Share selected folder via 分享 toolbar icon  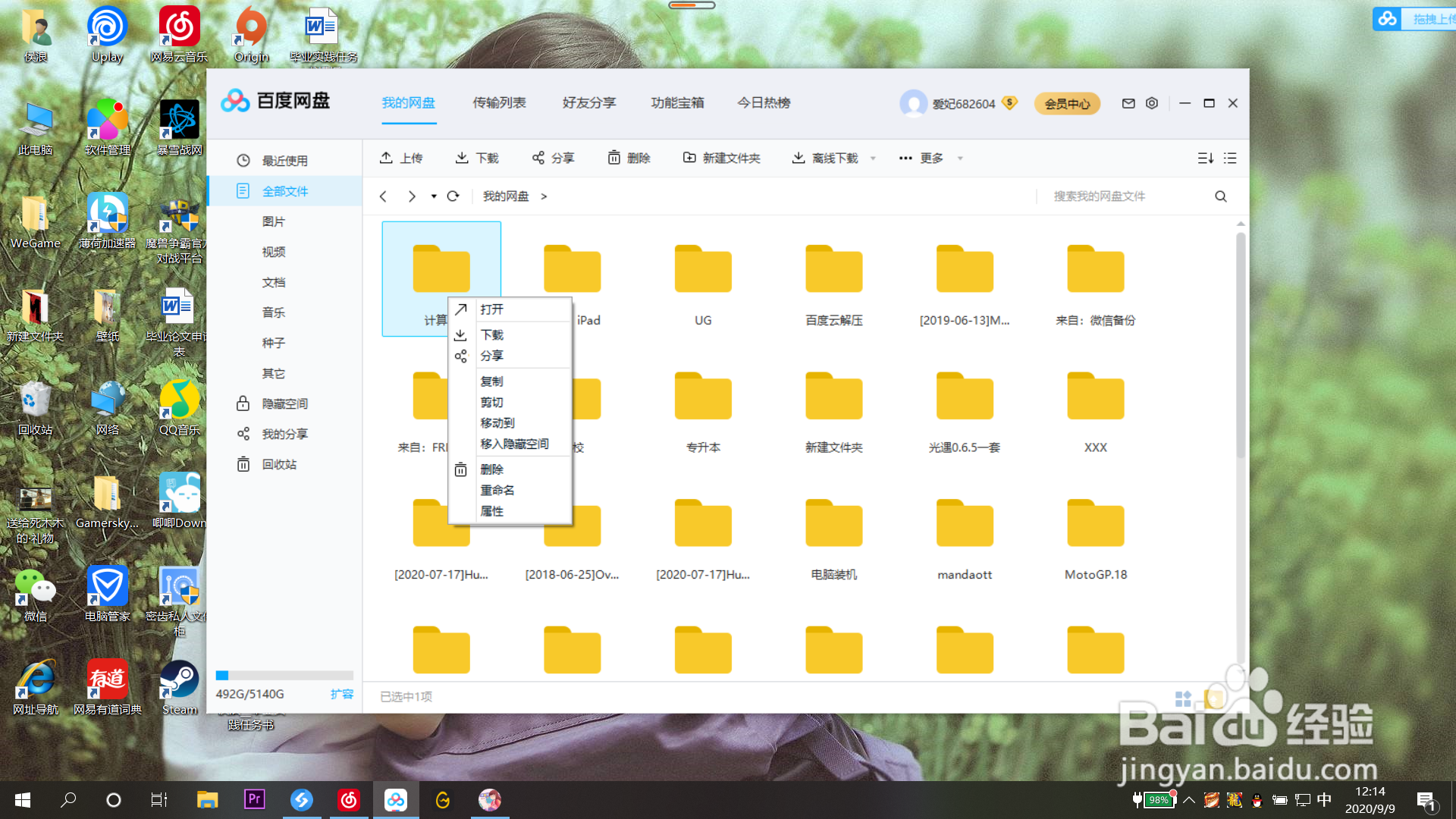(553, 158)
